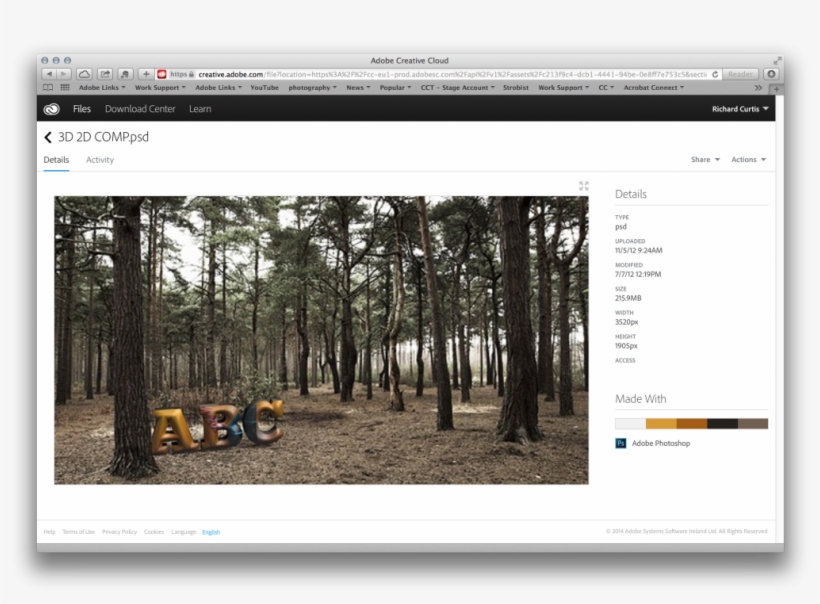
Task: Reload the page using the address bar icon
Action: pos(715,74)
